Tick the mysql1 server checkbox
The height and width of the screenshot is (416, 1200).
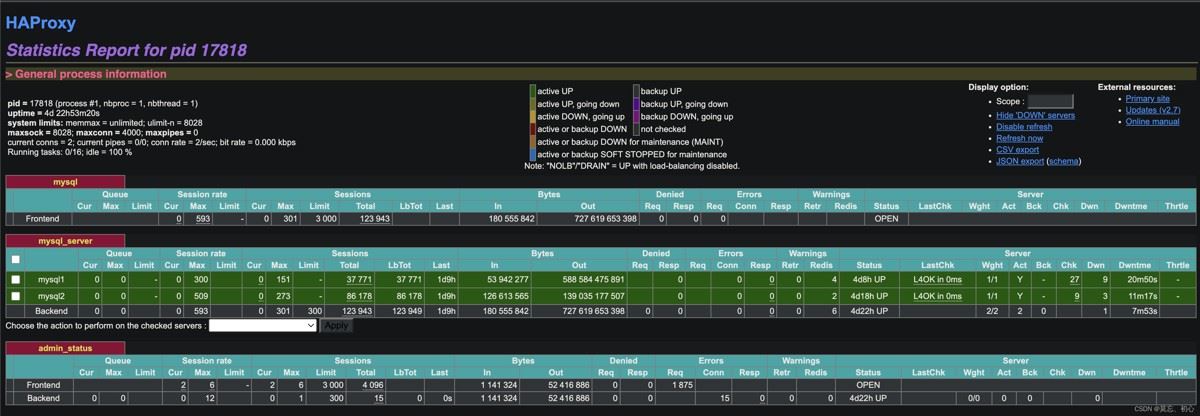(x=15, y=280)
